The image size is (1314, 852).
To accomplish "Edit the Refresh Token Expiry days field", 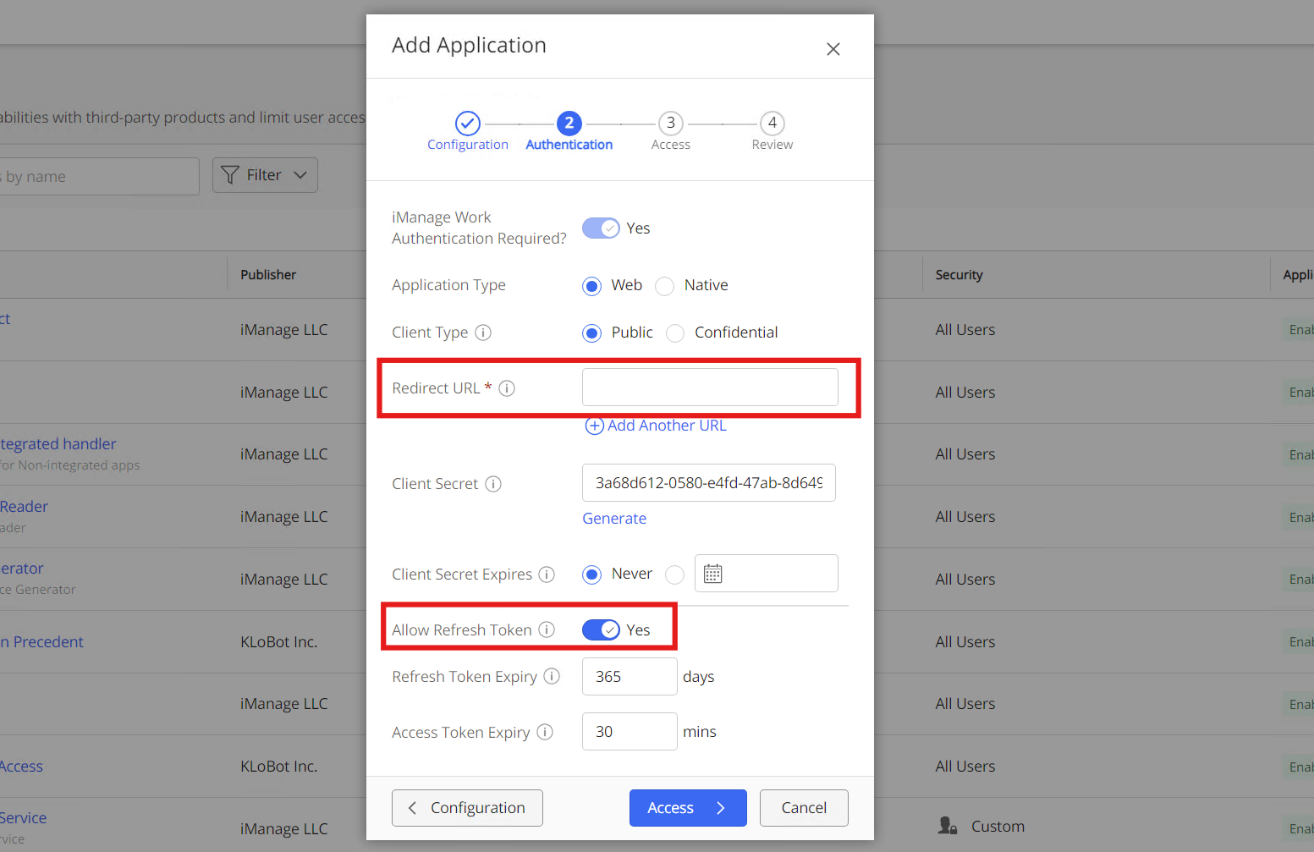I will (x=630, y=676).
